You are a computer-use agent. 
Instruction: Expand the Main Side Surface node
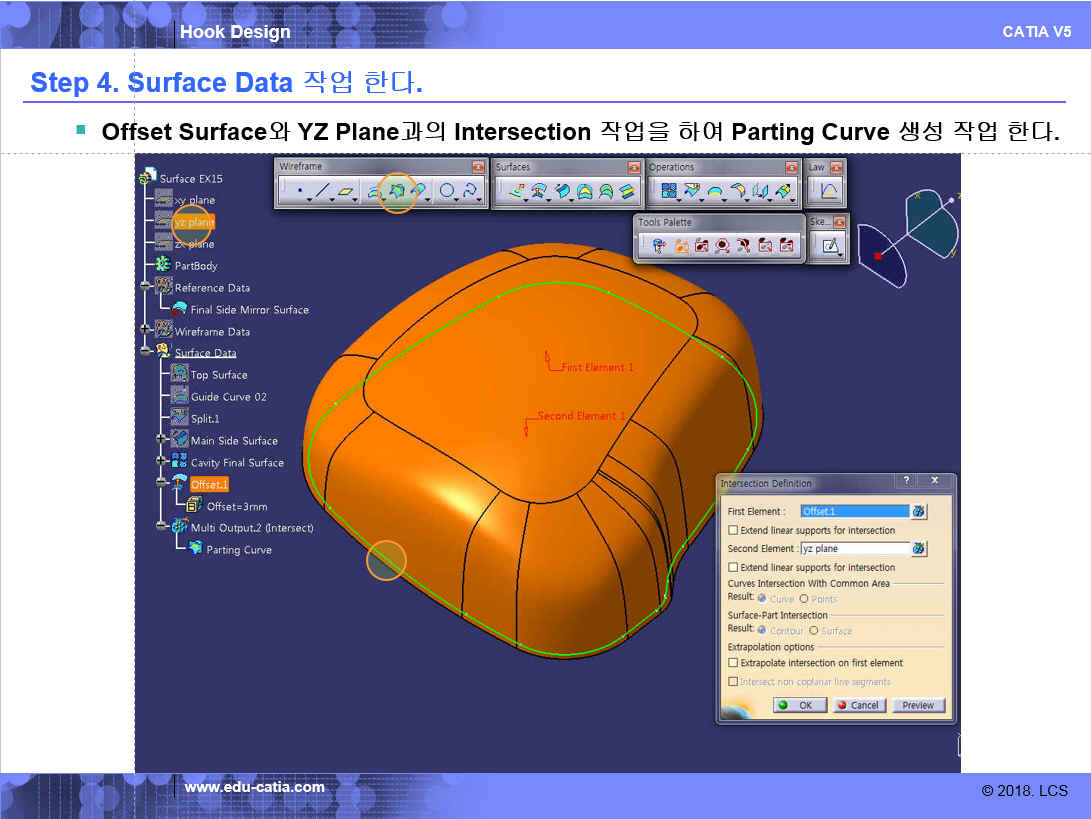[x=161, y=439]
